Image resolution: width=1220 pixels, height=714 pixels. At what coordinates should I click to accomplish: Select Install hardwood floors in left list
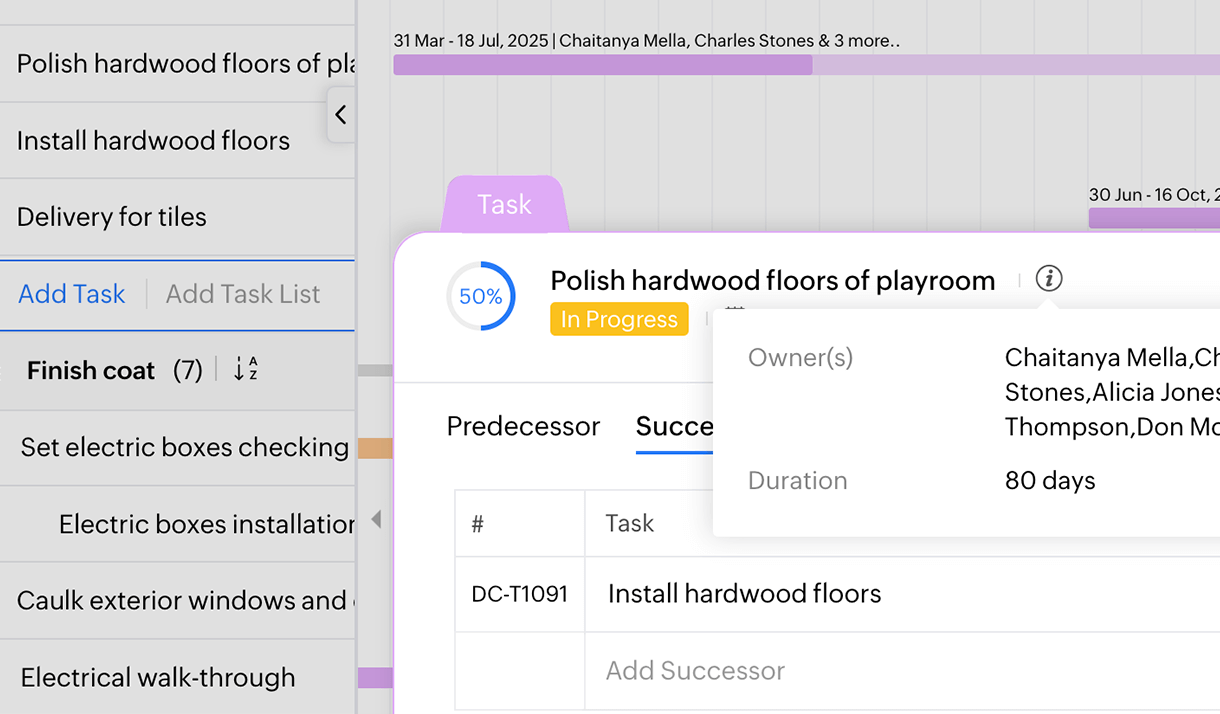click(x=153, y=141)
